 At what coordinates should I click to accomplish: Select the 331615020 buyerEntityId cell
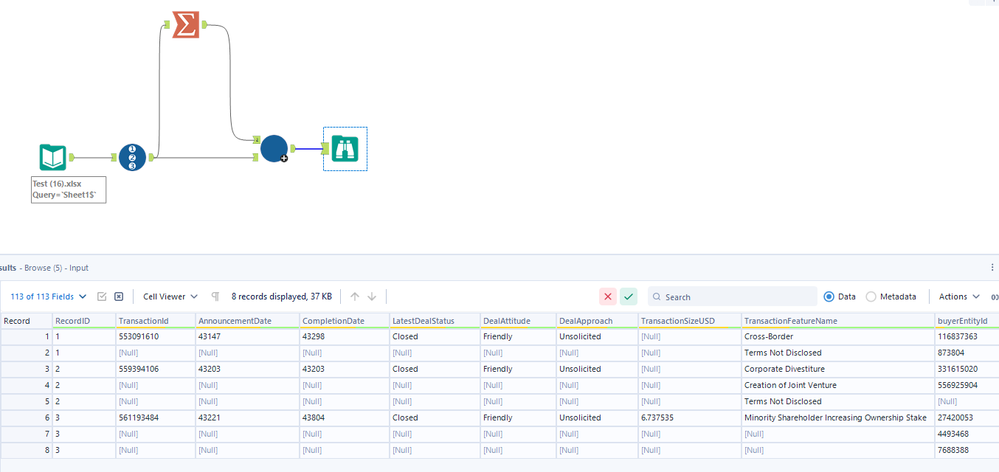967,369
